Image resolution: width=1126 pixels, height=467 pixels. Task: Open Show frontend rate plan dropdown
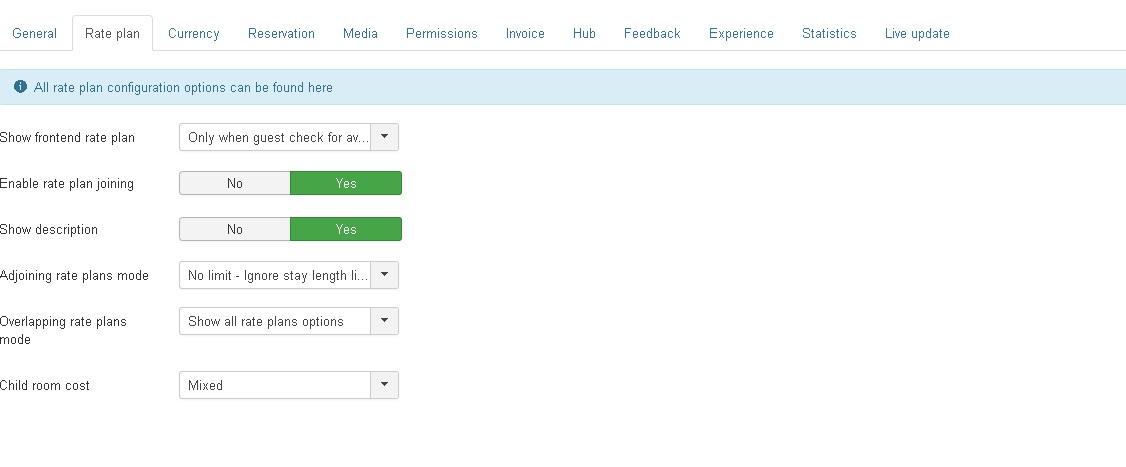(x=288, y=137)
